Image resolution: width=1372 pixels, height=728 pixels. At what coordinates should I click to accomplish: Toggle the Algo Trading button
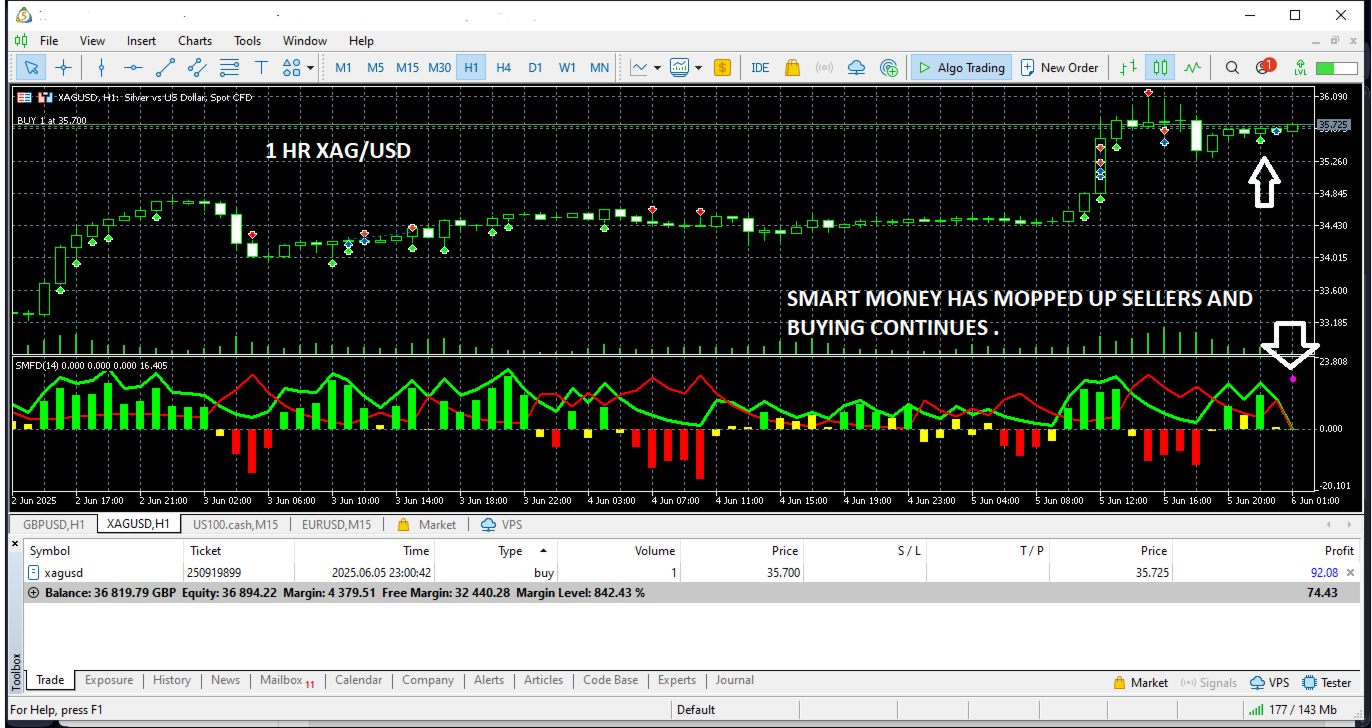[961, 68]
